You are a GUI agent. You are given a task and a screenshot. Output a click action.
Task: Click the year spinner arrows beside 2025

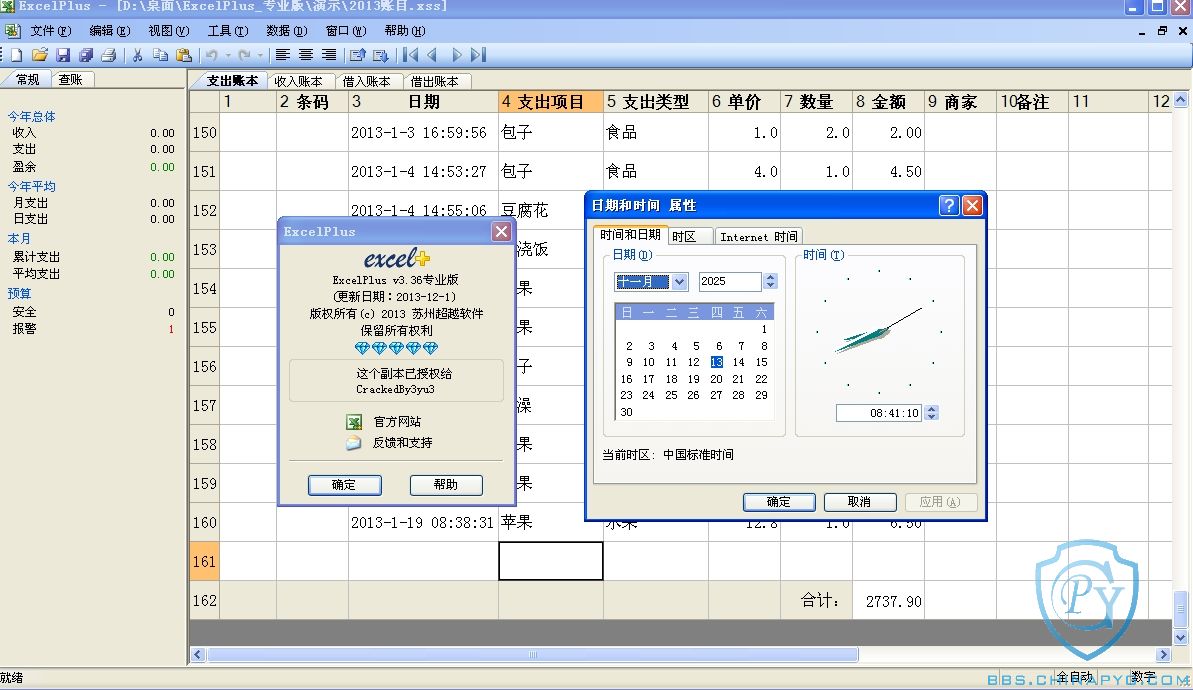coord(771,281)
